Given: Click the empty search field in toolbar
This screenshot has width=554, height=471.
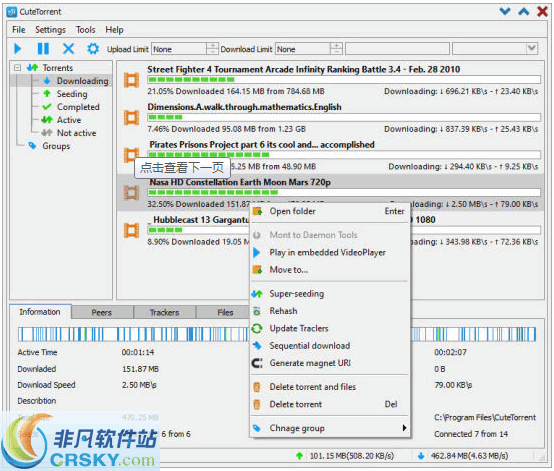Looking at the screenshot, I should point(397,49).
